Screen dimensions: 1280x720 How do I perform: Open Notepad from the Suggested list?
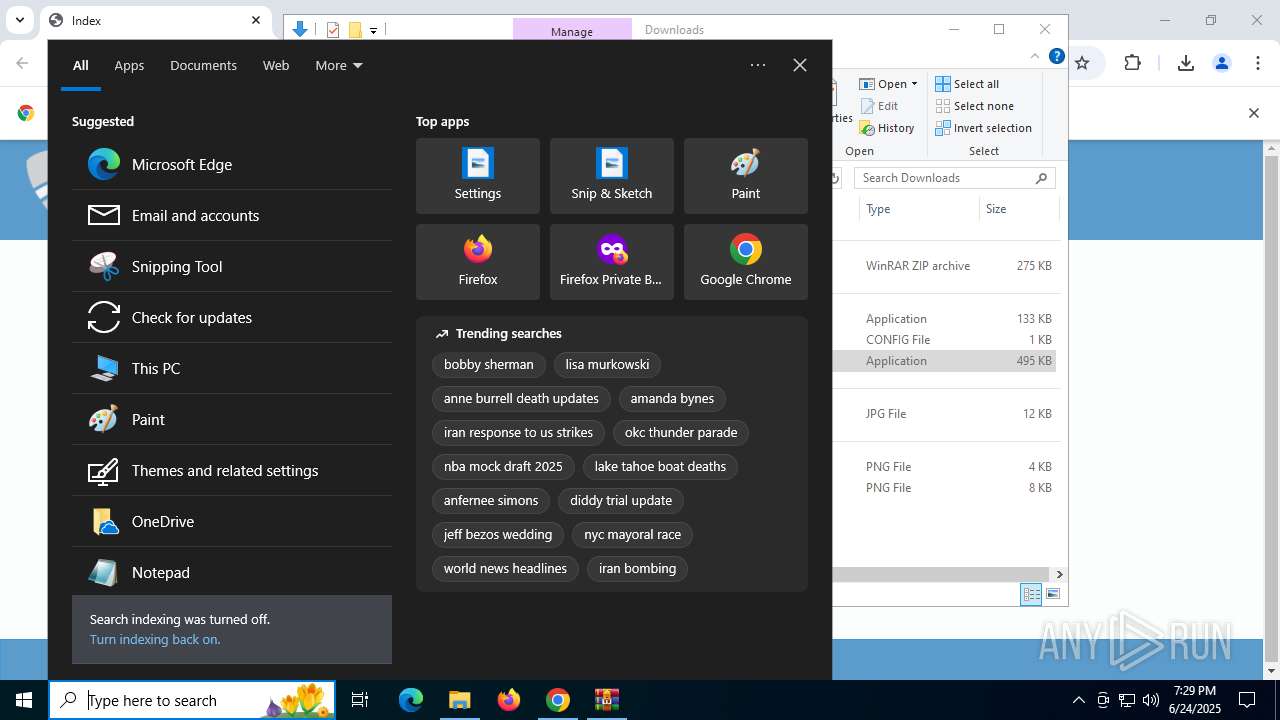pyautogui.click(x=232, y=573)
